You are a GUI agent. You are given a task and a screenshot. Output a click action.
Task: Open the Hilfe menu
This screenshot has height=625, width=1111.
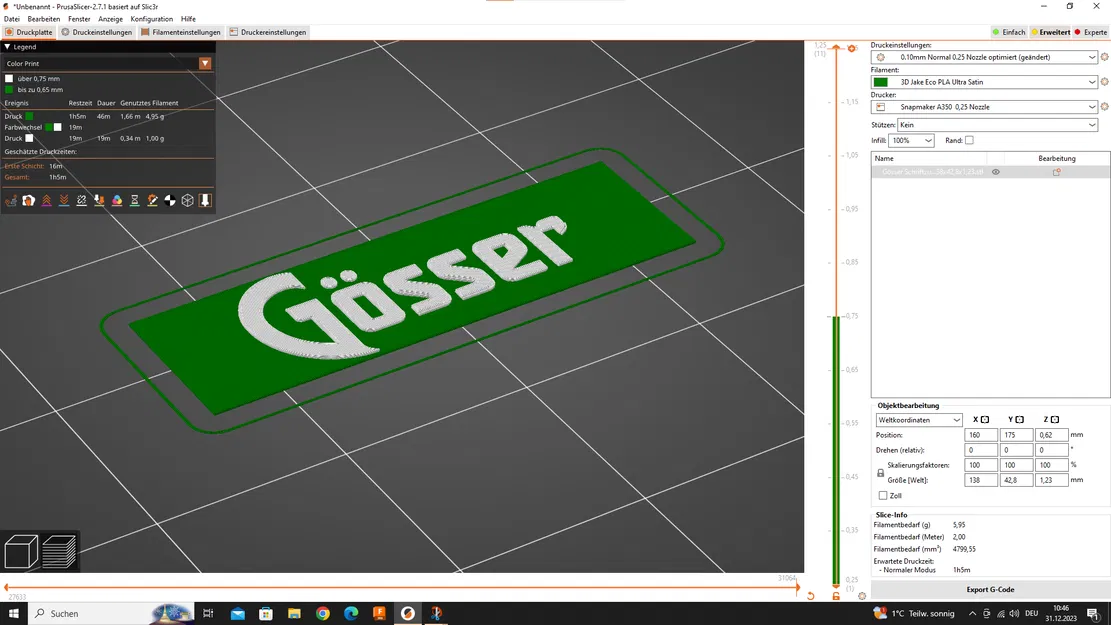tap(188, 19)
